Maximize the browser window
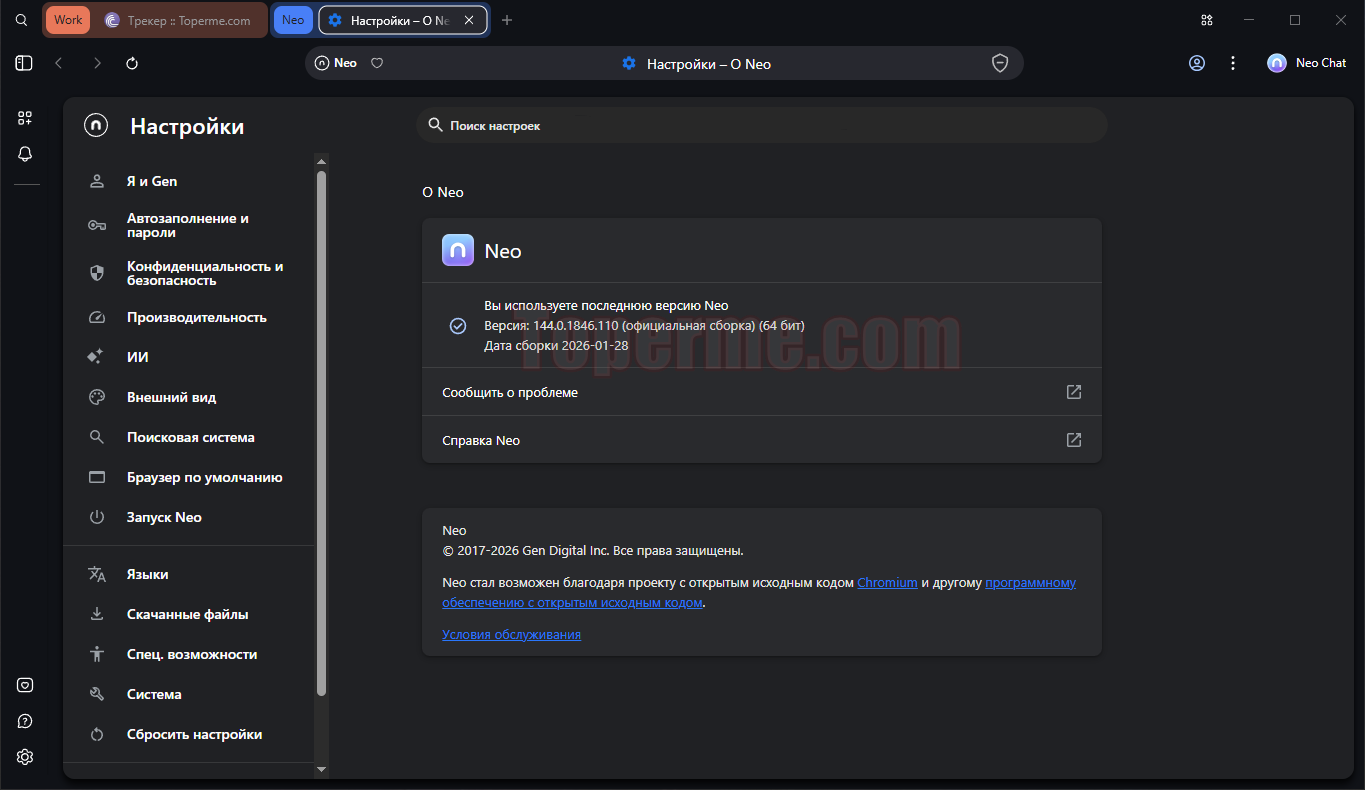The width and height of the screenshot is (1365, 790). click(x=1295, y=20)
